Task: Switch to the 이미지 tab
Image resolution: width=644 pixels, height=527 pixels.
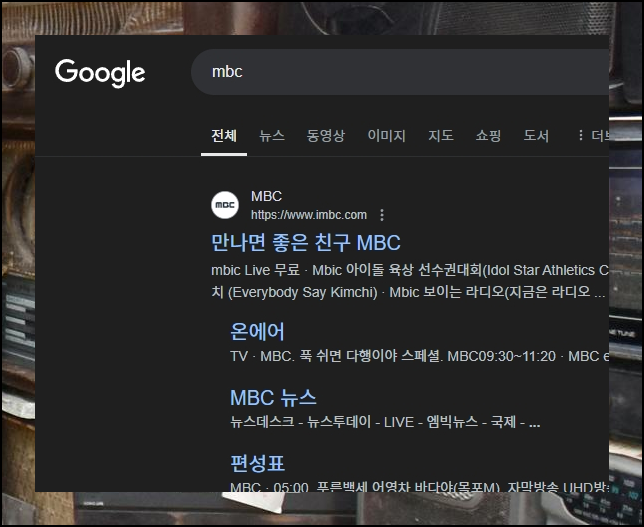Action: 386,136
